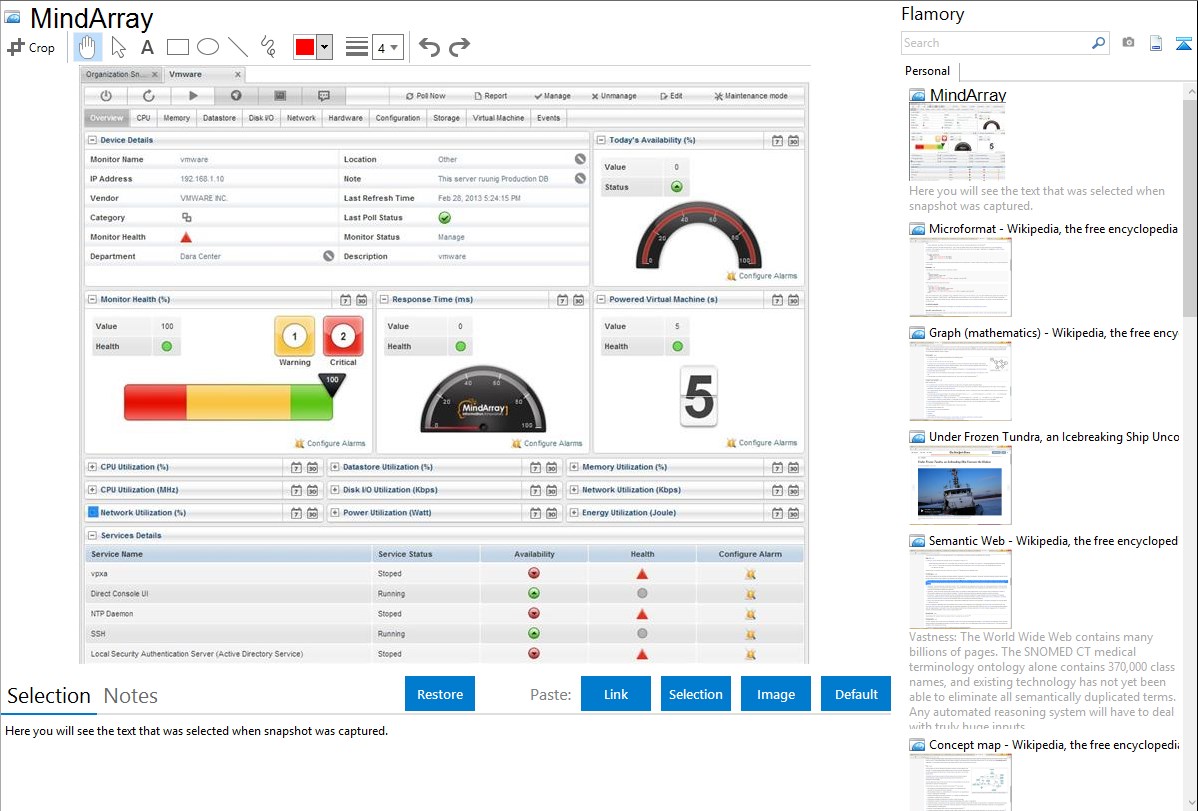Open the Virtual Machine tab
Screen dimensions: 1198x811
[498, 118]
